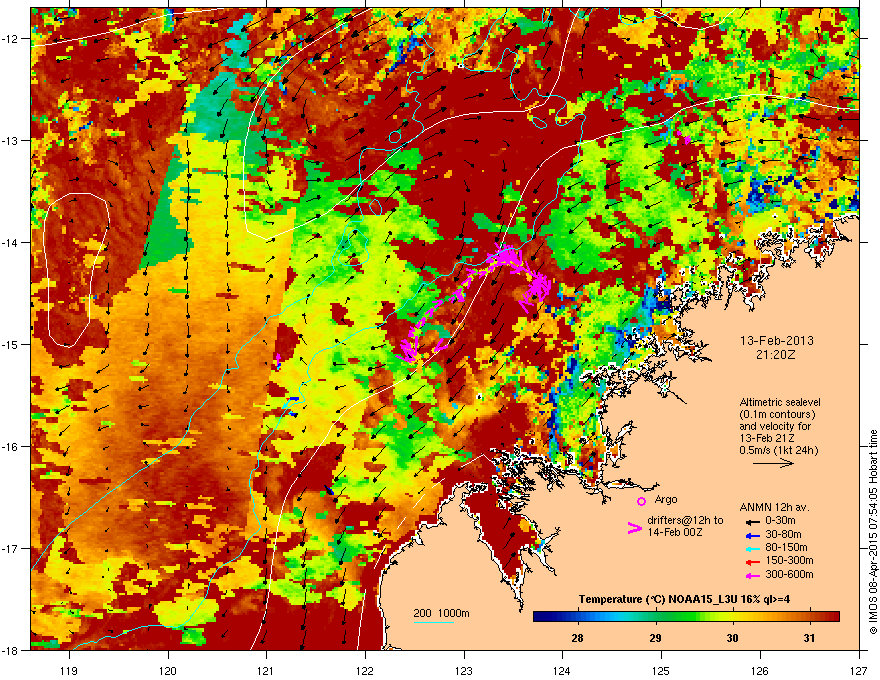Viewport: 880px width, 680px height.
Task: Click the time label 21:20Z
Action: pos(775,355)
